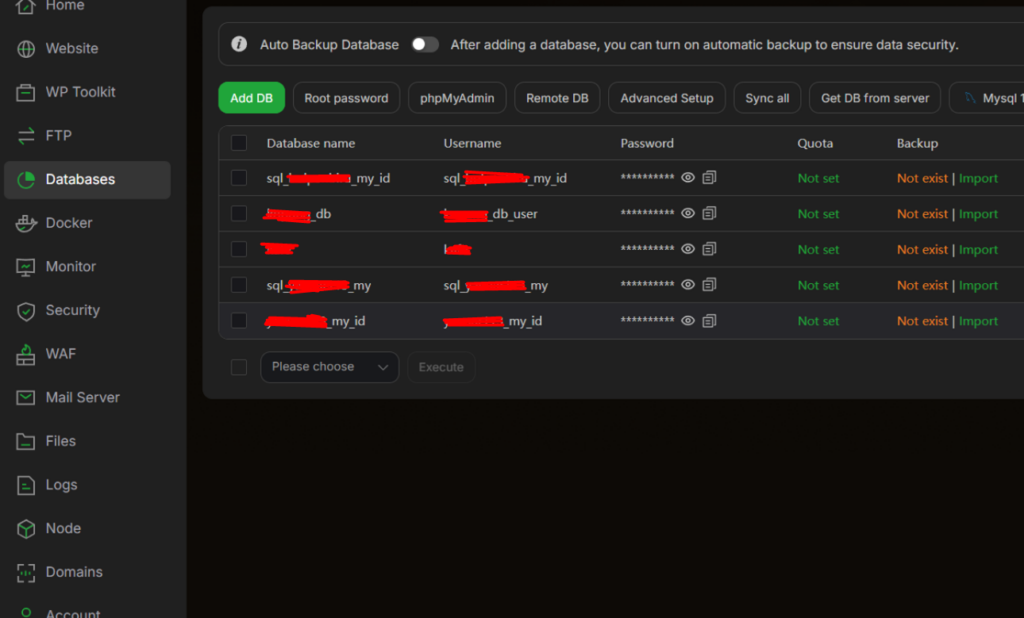This screenshot has width=1024, height=618.
Task: Check the select-all box in table header
Action: [239, 143]
